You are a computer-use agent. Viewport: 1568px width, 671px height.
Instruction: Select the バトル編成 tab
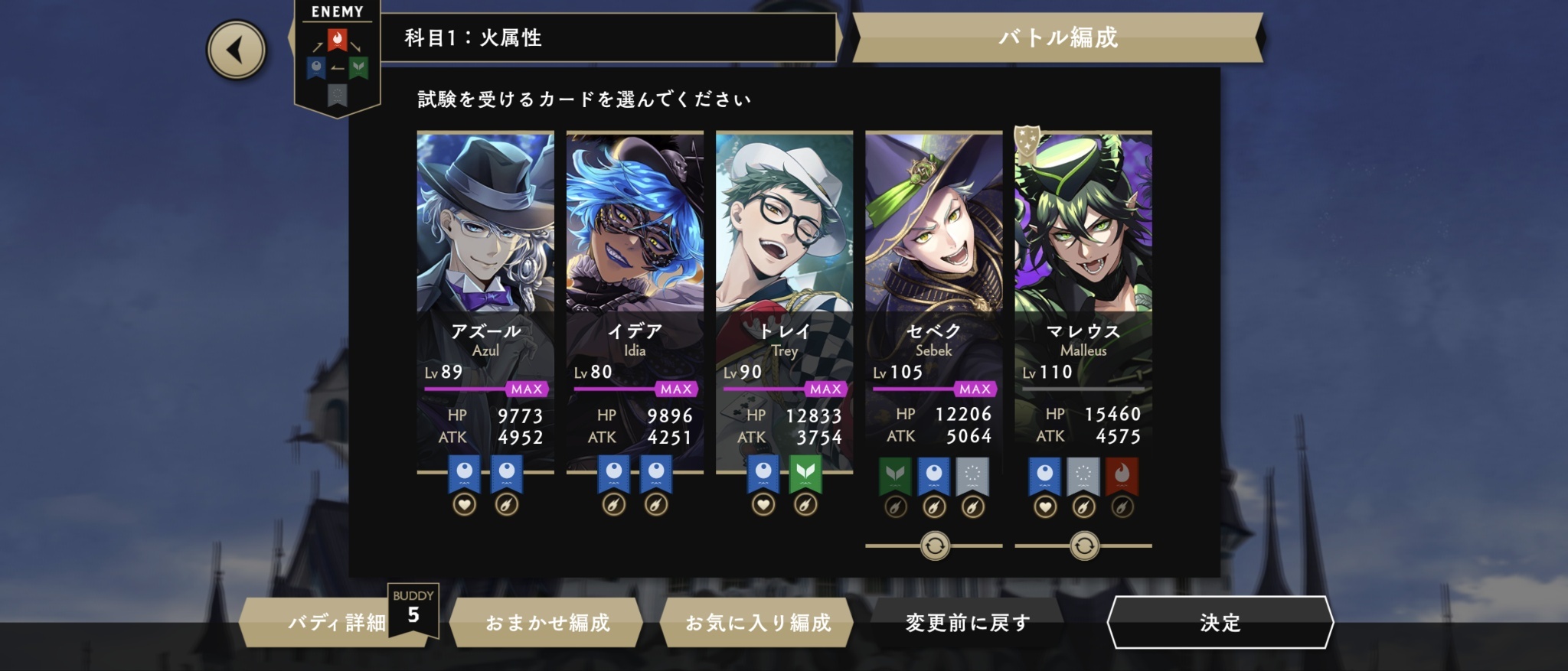click(x=1058, y=37)
